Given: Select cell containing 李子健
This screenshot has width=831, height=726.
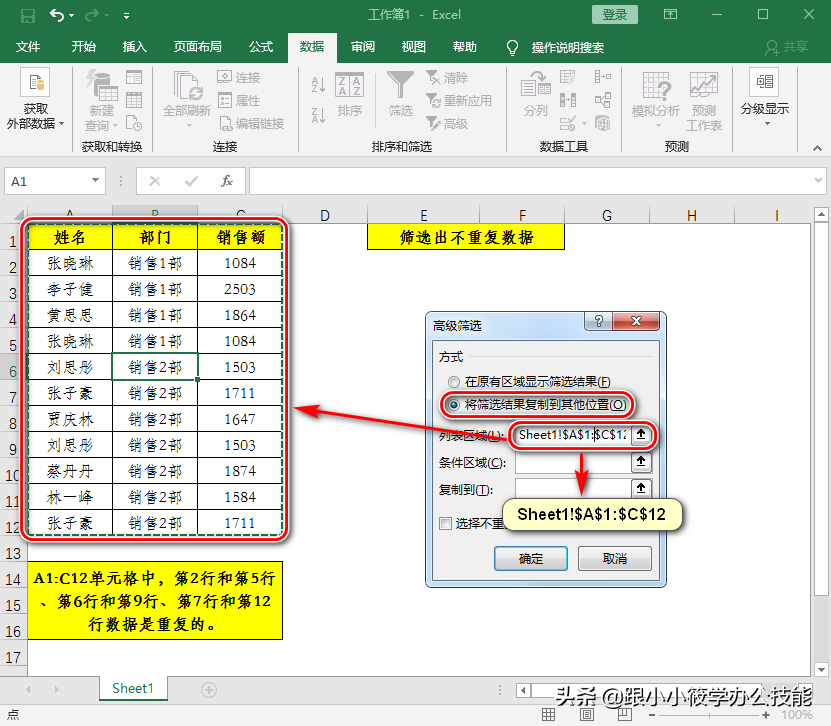Looking at the screenshot, I should click(x=70, y=289).
